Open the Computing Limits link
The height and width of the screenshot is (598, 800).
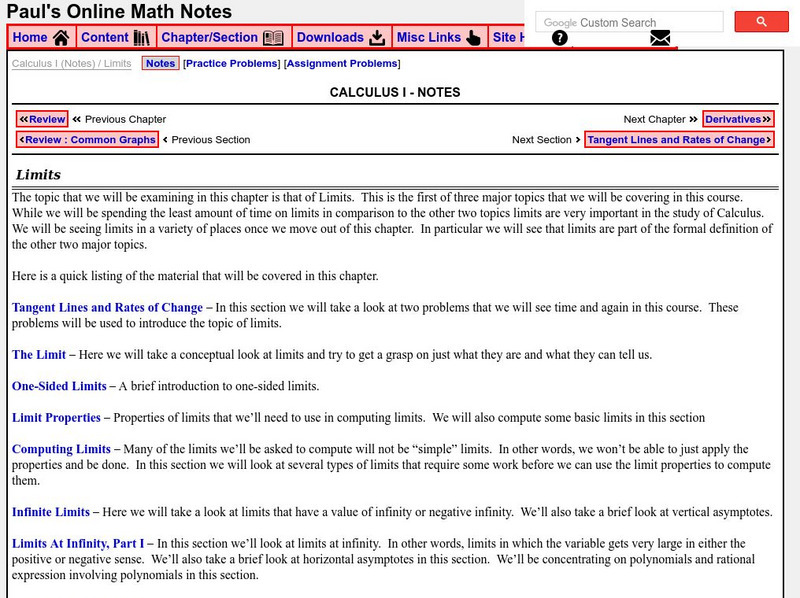coord(61,449)
